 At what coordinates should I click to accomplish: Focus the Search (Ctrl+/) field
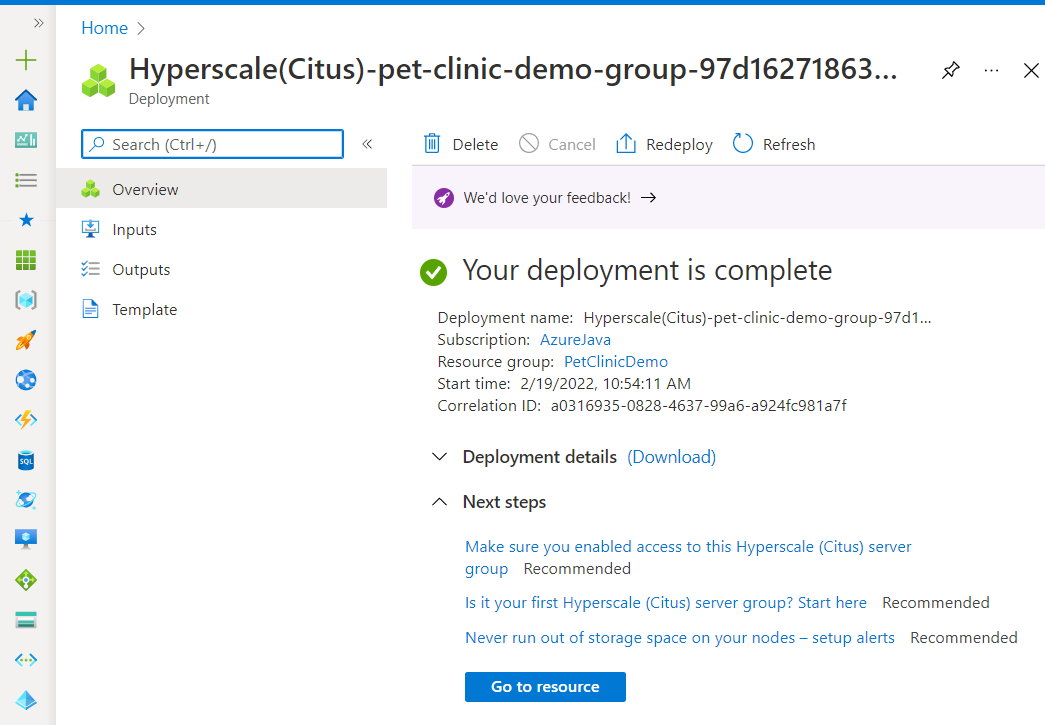tap(213, 144)
